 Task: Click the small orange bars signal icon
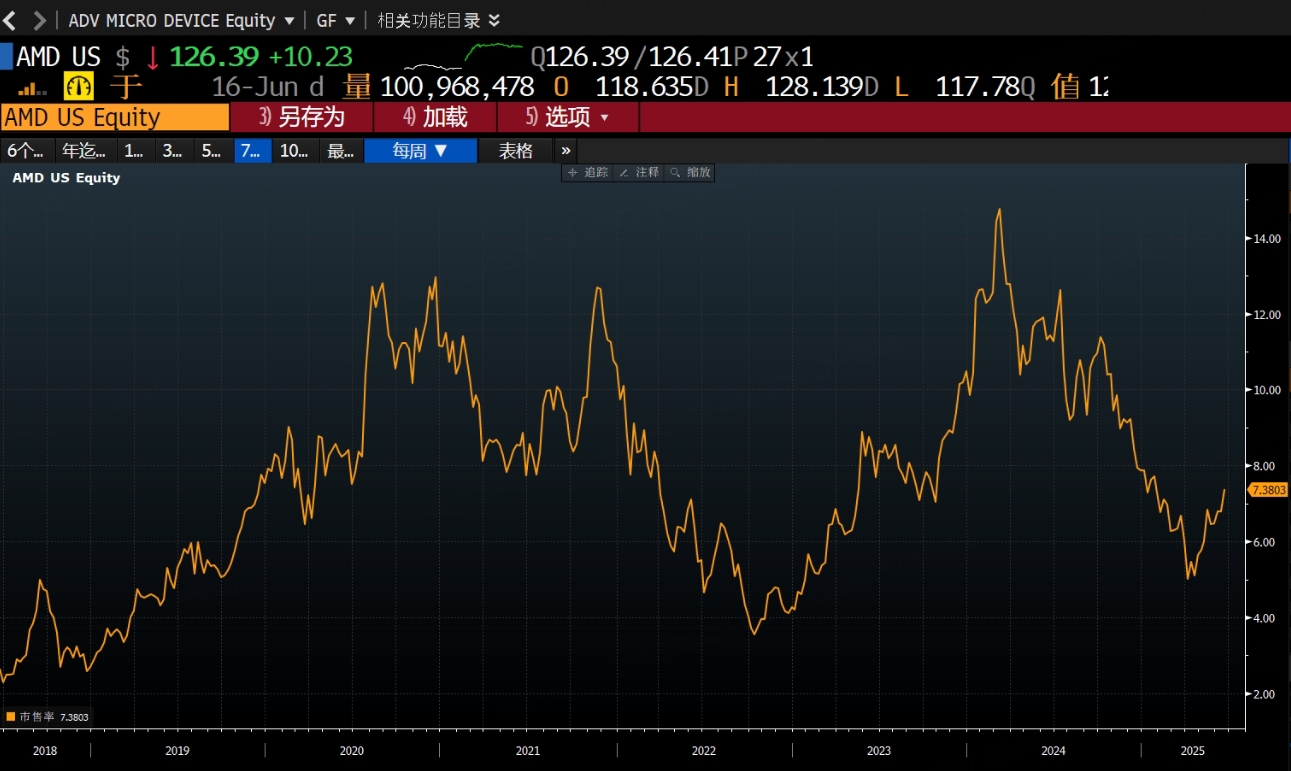click(x=33, y=88)
